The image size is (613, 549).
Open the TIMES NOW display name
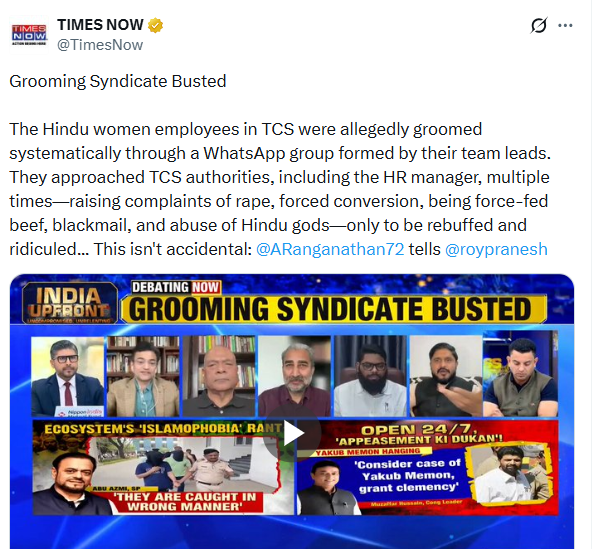(x=100, y=25)
